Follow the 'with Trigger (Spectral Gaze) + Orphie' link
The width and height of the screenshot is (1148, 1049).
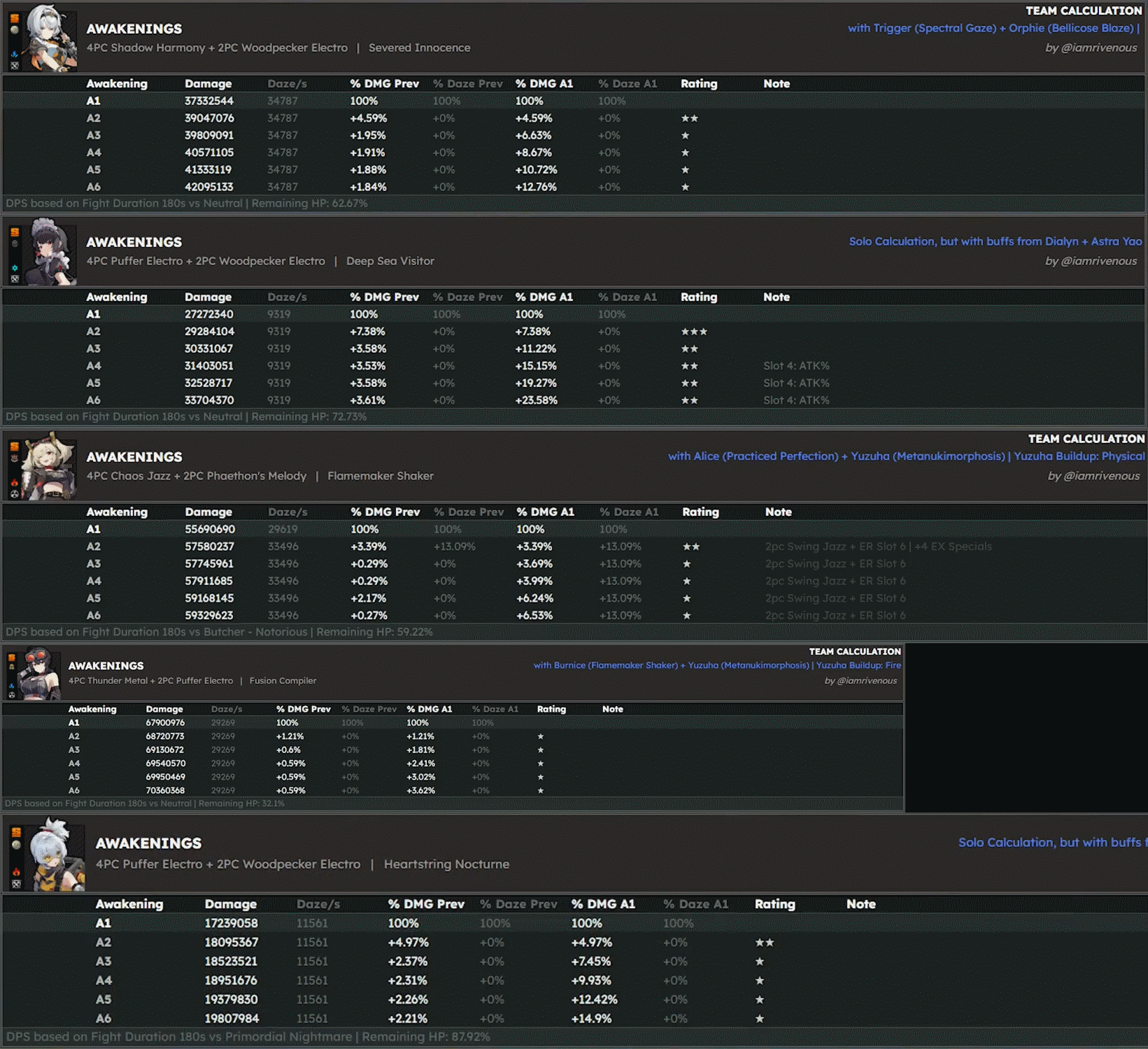pos(994,28)
